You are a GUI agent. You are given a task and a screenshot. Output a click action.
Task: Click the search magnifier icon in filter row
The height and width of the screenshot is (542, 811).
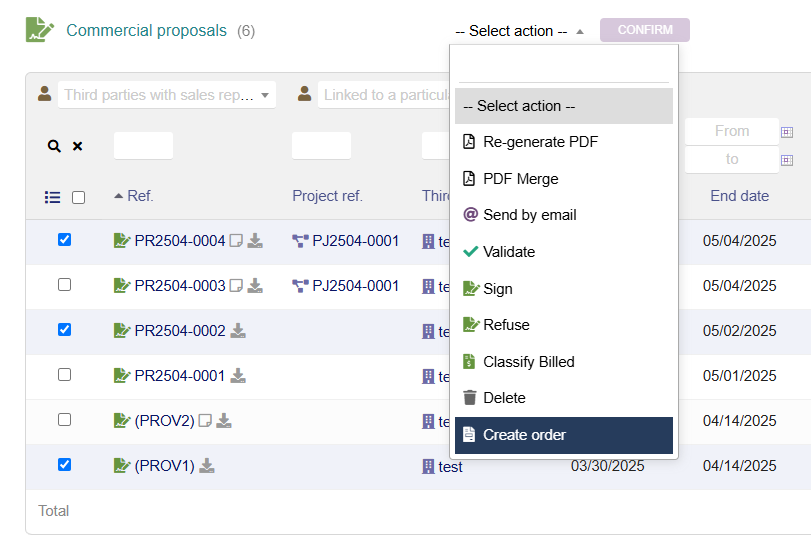[x=54, y=146]
